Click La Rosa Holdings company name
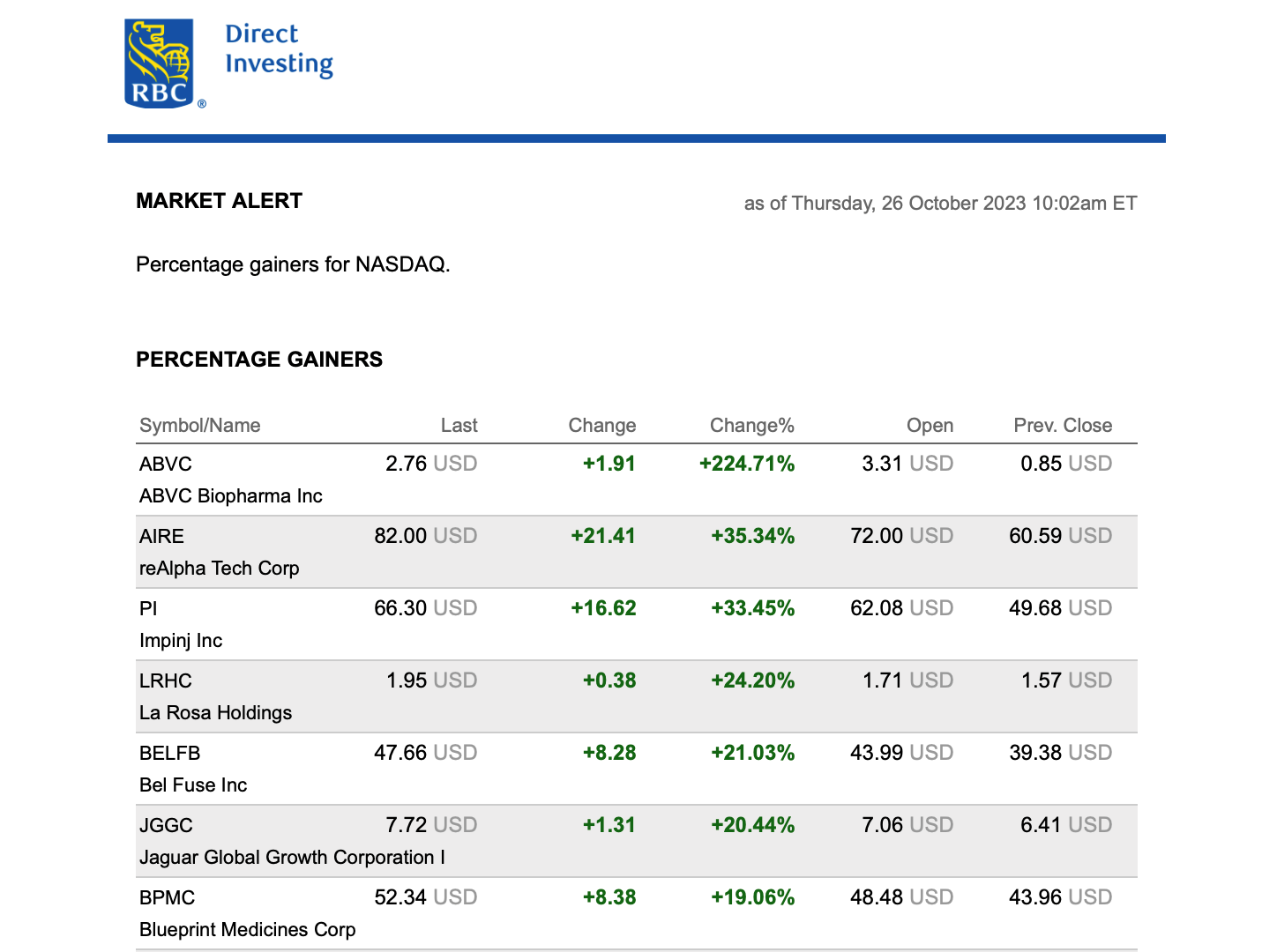The width and height of the screenshot is (1277, 952). (x=216, y=713)
